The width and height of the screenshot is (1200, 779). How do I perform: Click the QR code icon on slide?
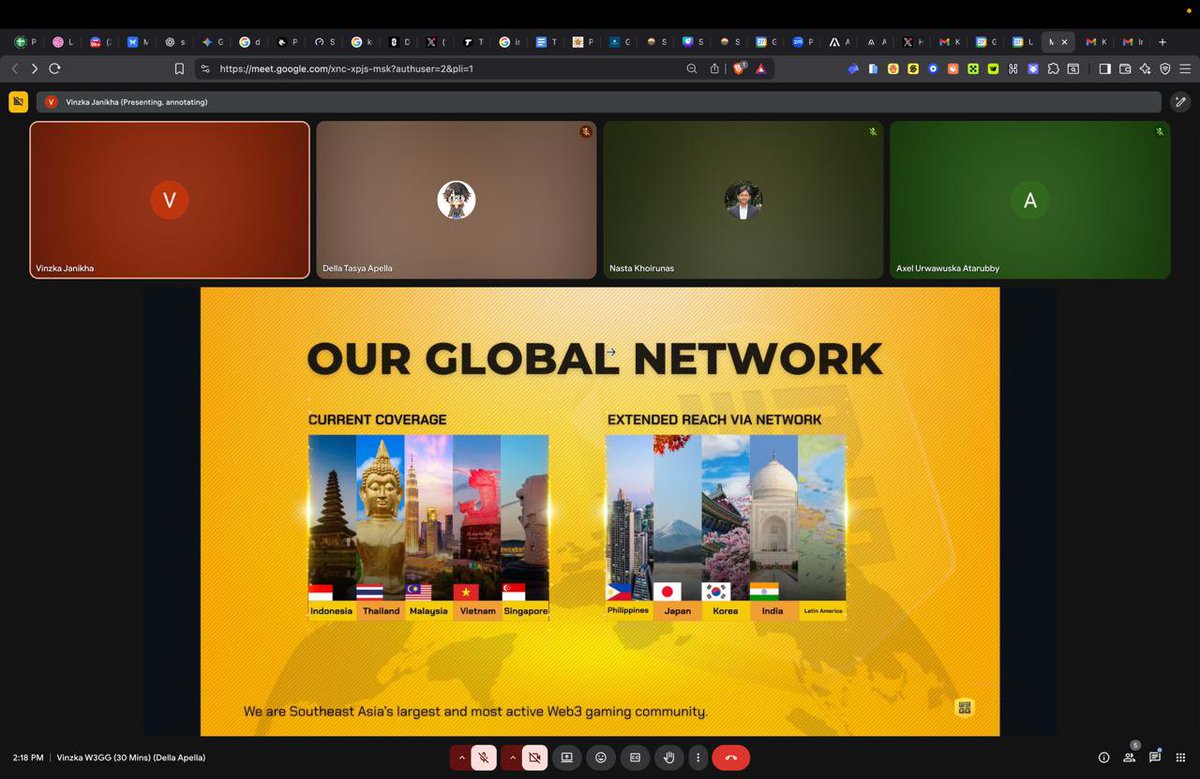click(x=964, y=708)
